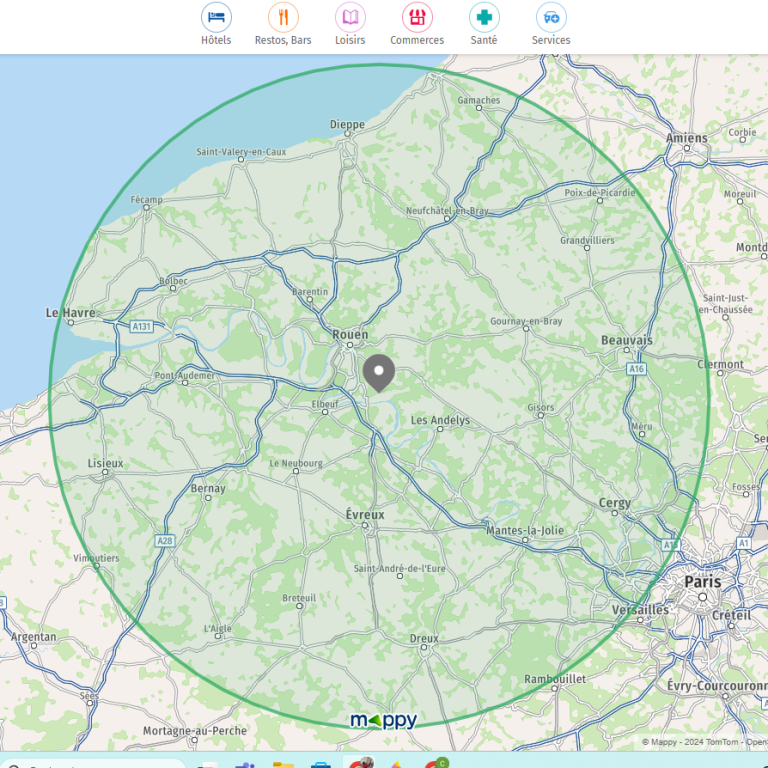Click the Versailles label on the map
768x768 pixels.
[x=640, y=609]
